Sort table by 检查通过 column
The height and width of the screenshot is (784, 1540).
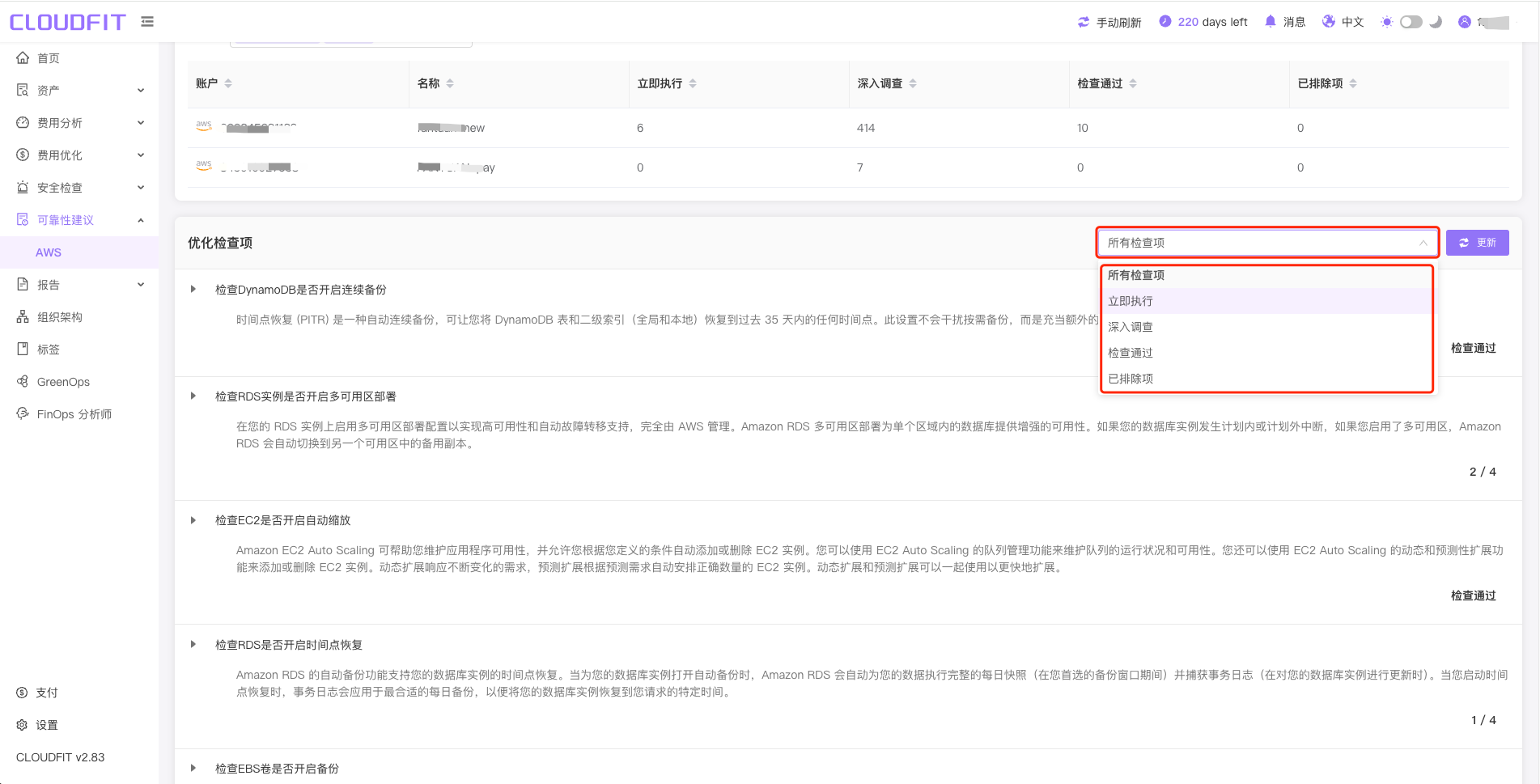point(1133,83)
